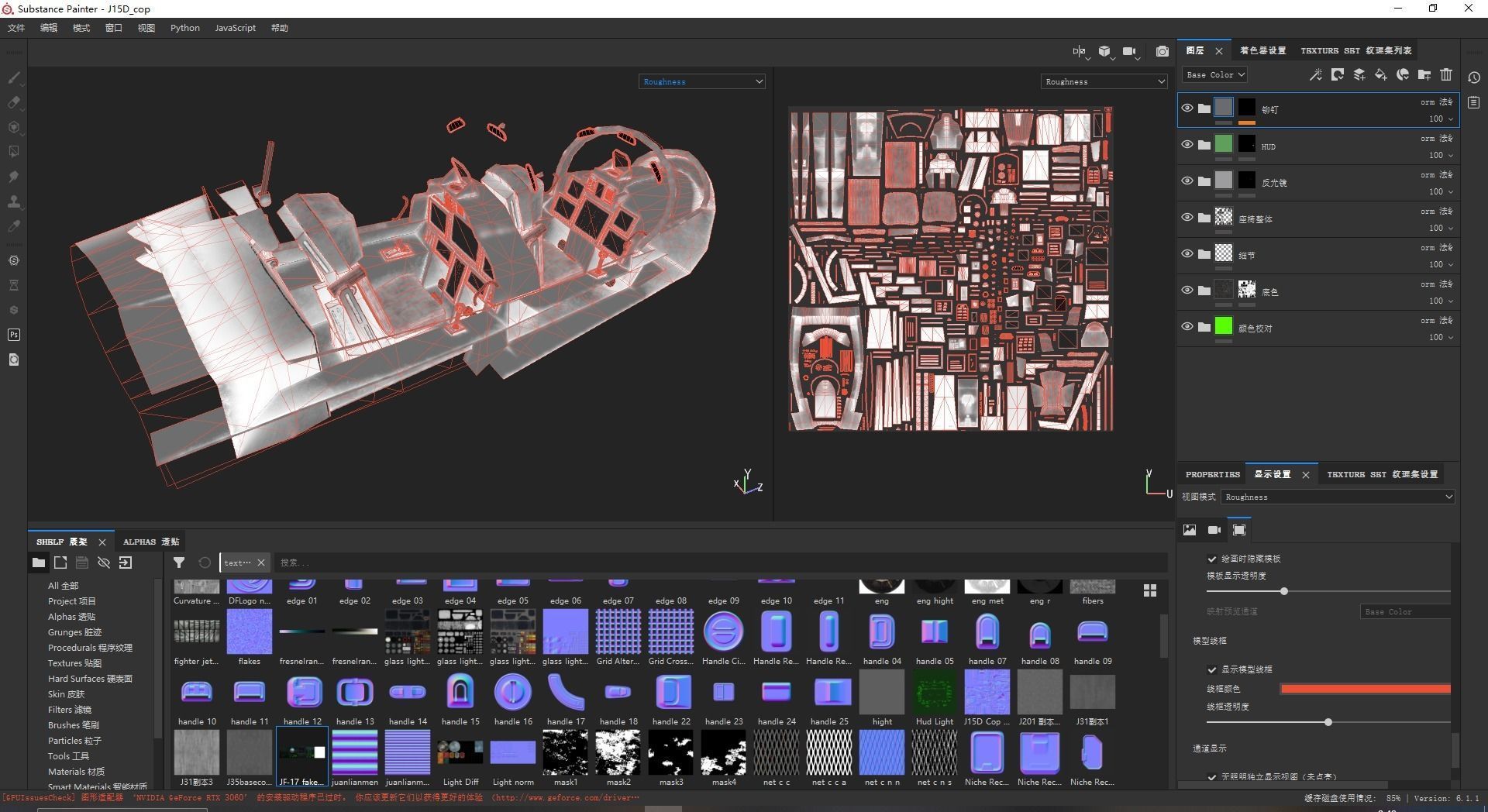Open the 编辑 menu
Viewport: 1488px width, 812px height.
[49, 28]
